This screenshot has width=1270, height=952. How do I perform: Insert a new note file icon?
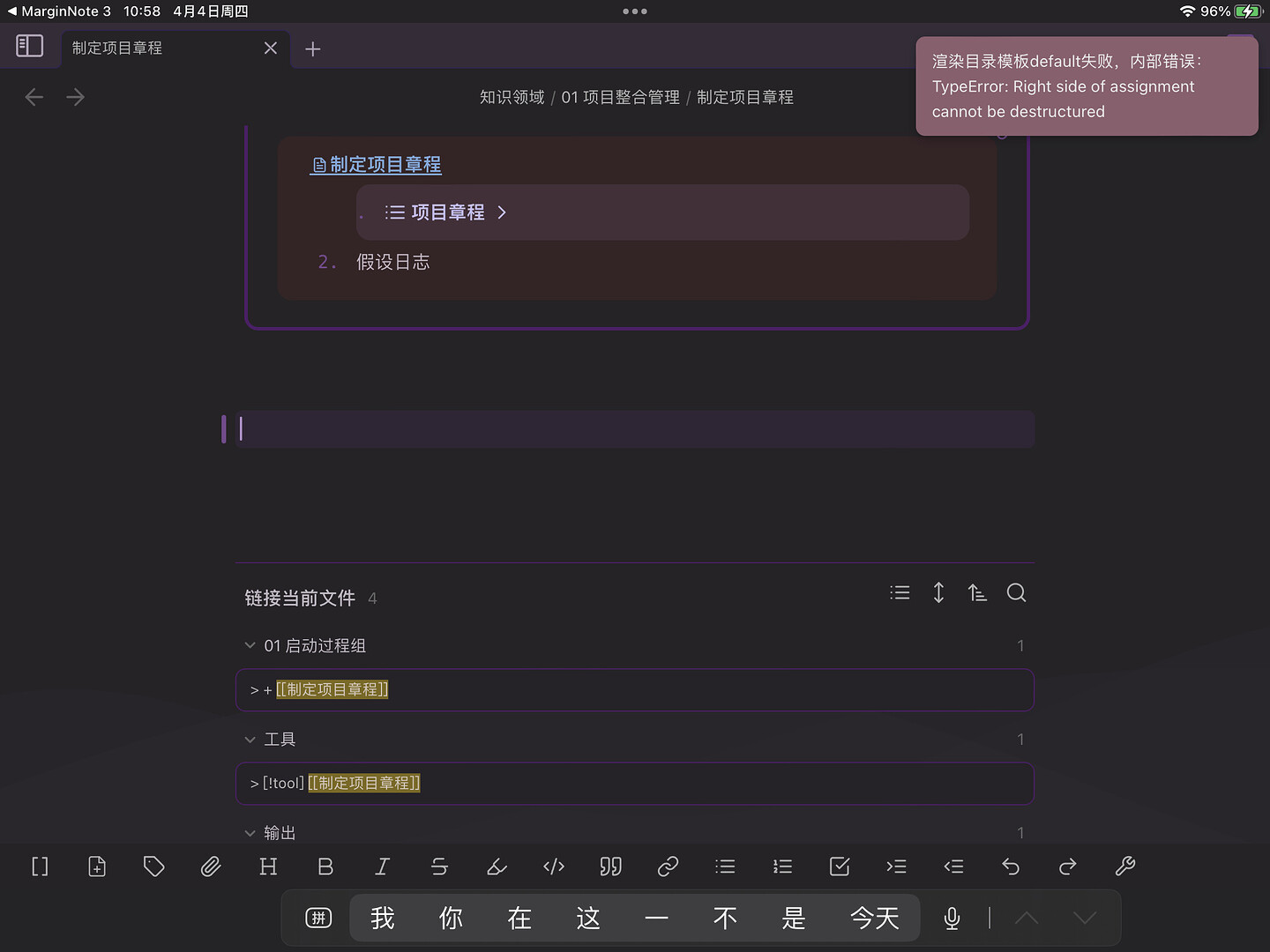[97, 866]
